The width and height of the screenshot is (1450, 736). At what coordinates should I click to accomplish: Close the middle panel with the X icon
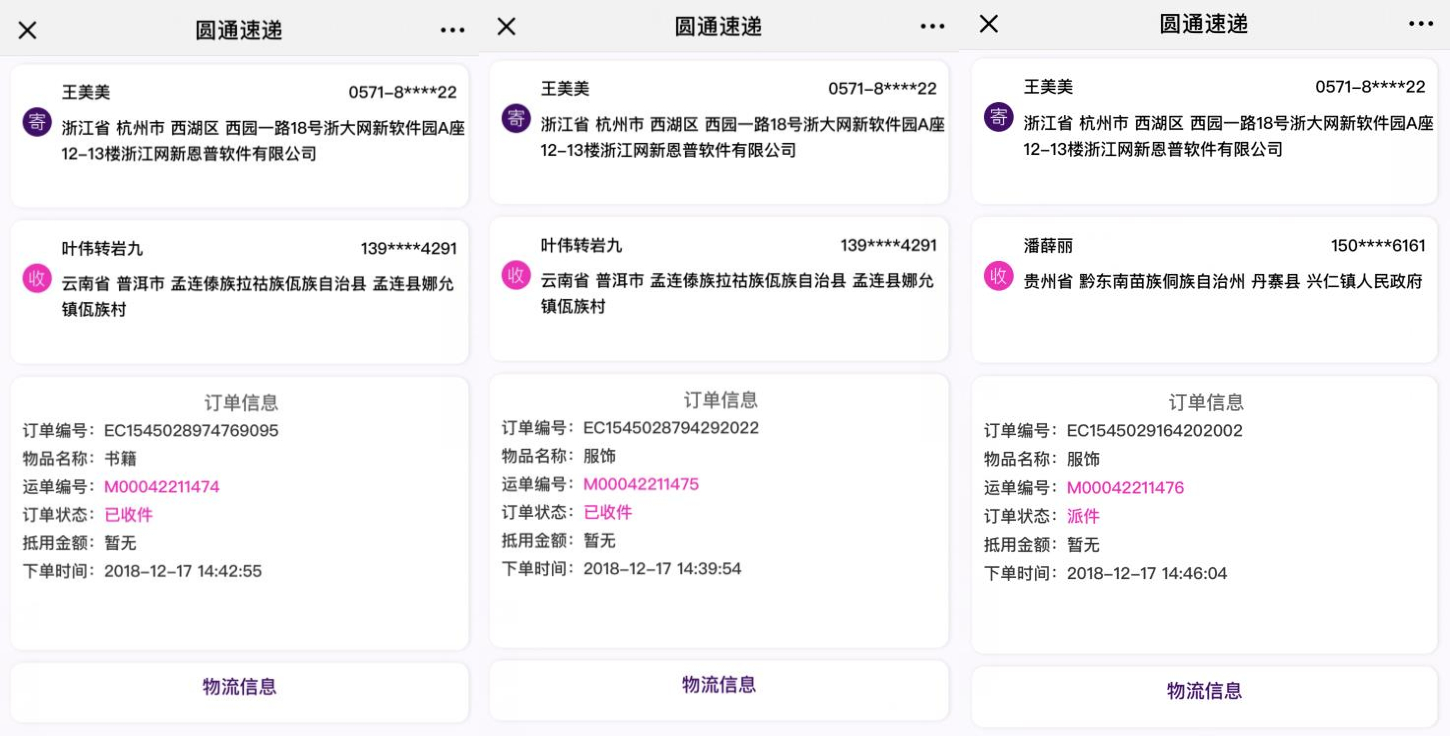point(507,27)
